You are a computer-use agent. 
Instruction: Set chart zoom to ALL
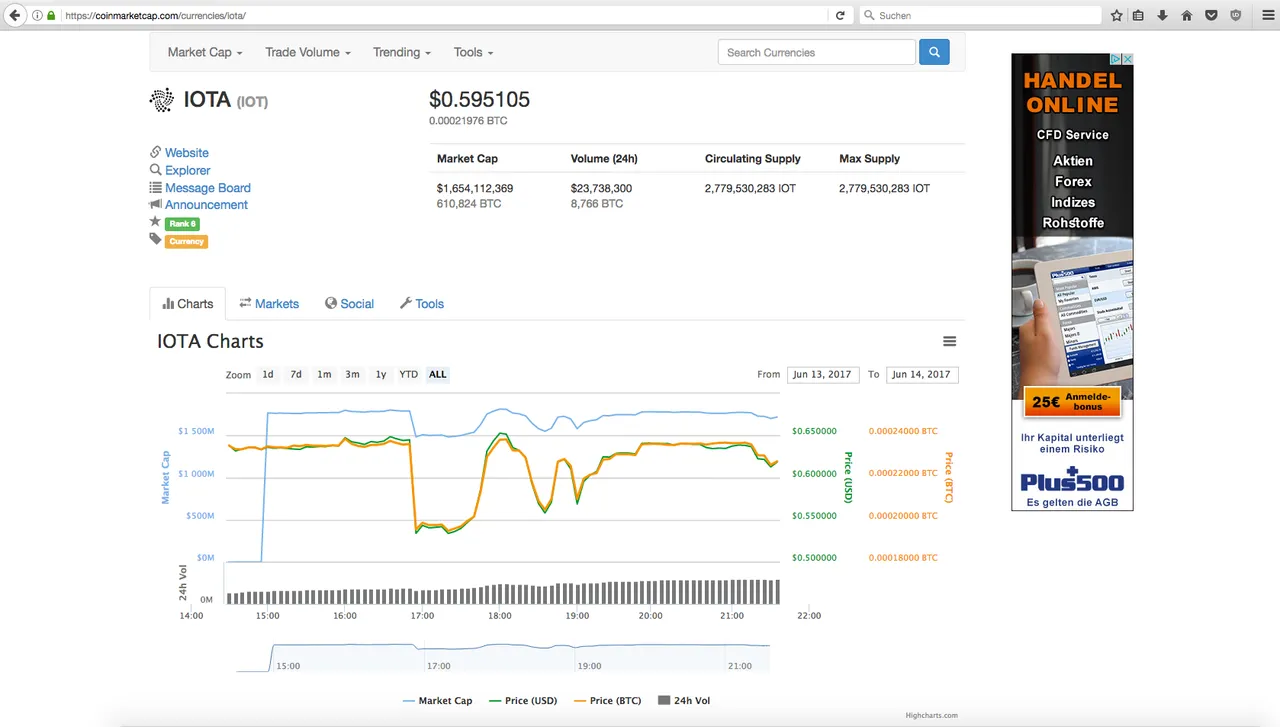[x=437, y=374]
